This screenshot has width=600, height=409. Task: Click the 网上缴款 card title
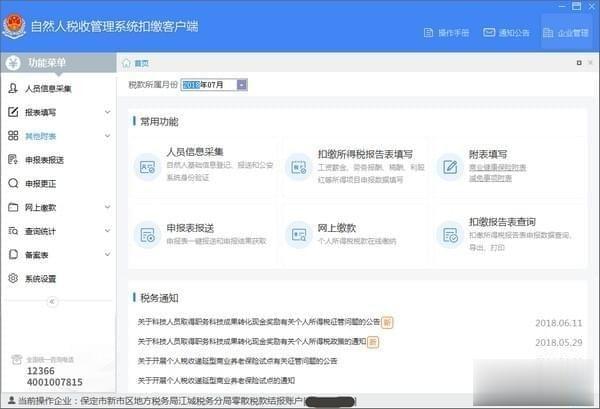coord(337,228)
